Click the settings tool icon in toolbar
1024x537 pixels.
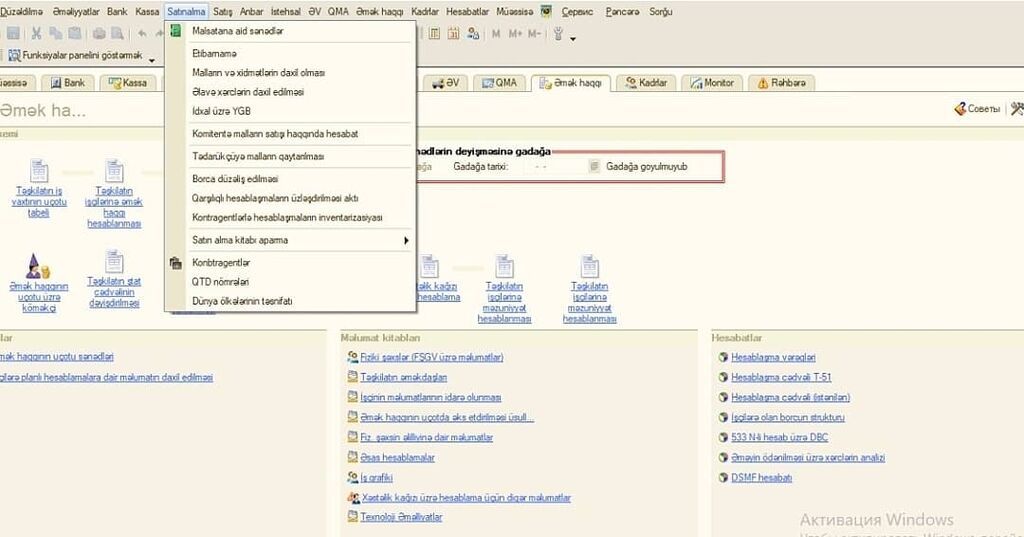(x=558, y=33)
